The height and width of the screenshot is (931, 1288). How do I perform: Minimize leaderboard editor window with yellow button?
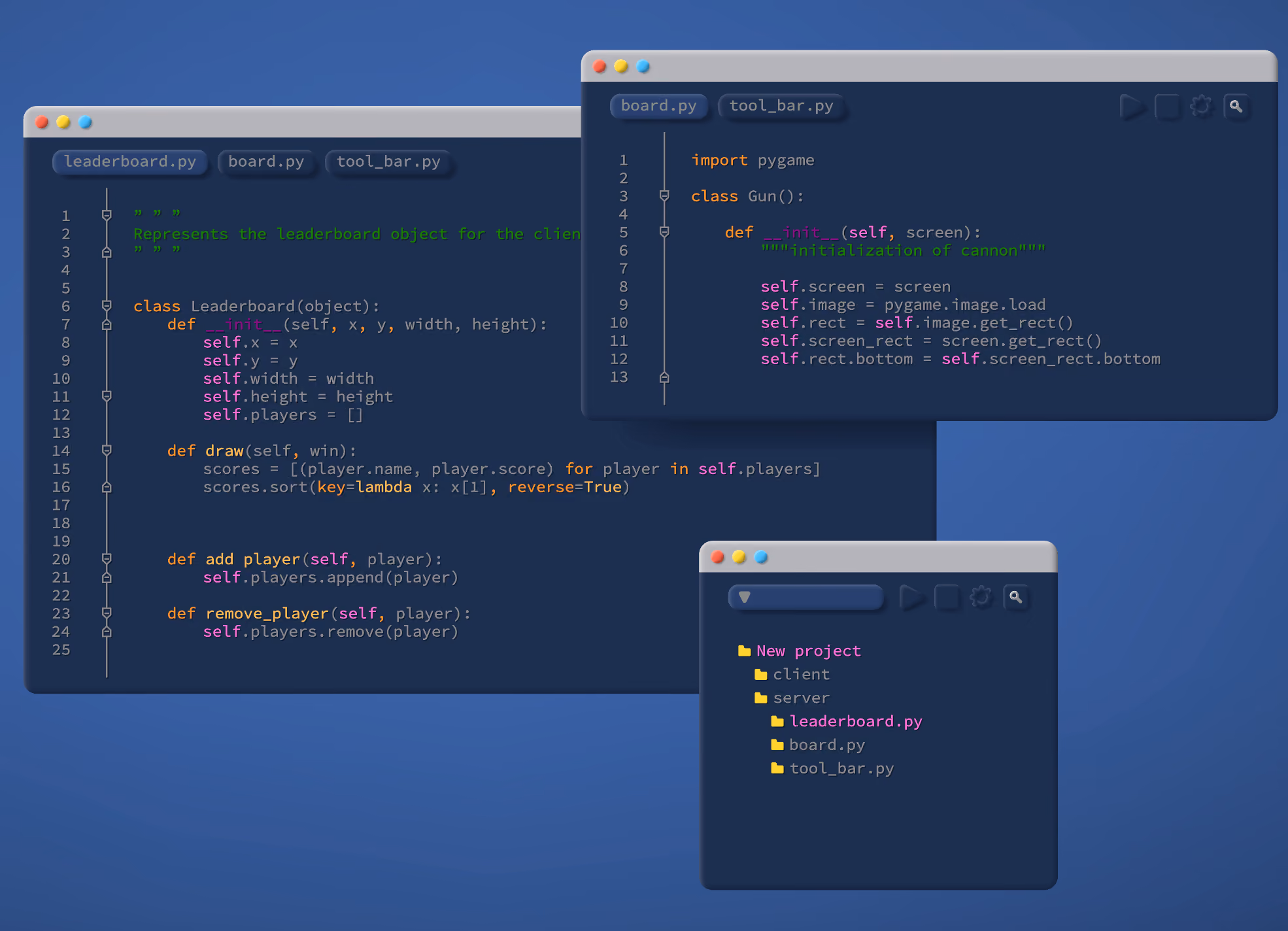63,122
